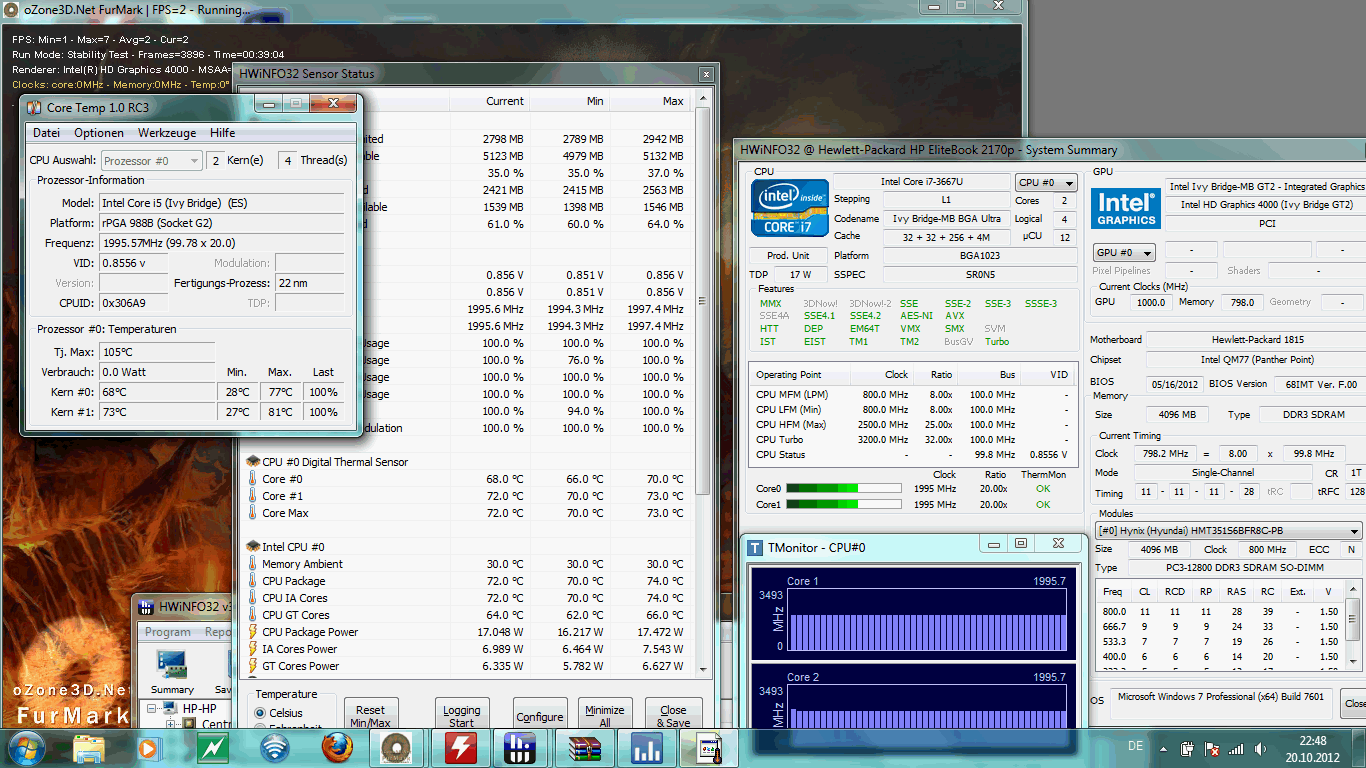Click the memory frequency table scrollbar
This screenshot has height=768, width=1366.
1354,627
